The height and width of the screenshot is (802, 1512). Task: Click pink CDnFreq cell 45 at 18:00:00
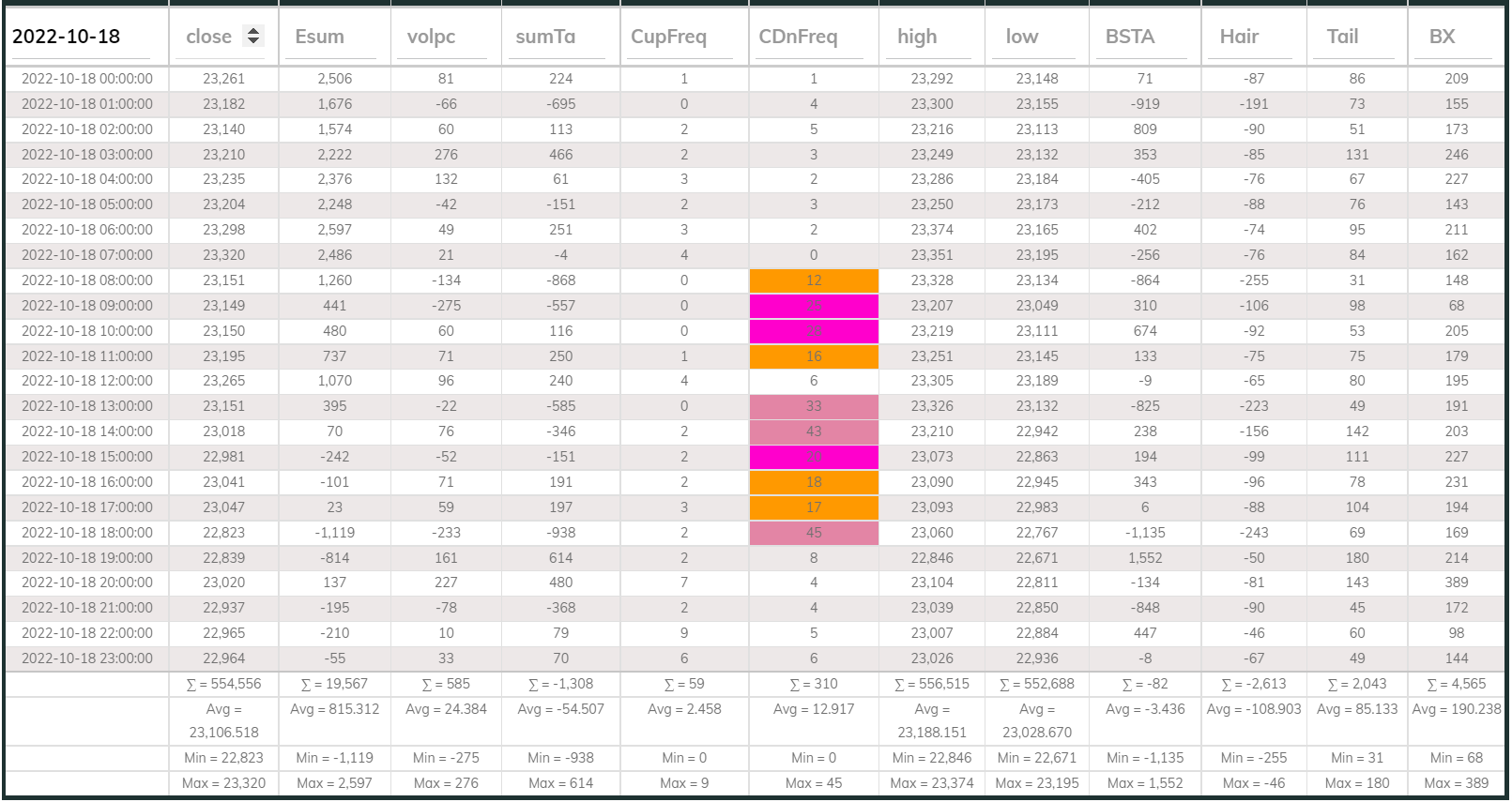point(814,533)
